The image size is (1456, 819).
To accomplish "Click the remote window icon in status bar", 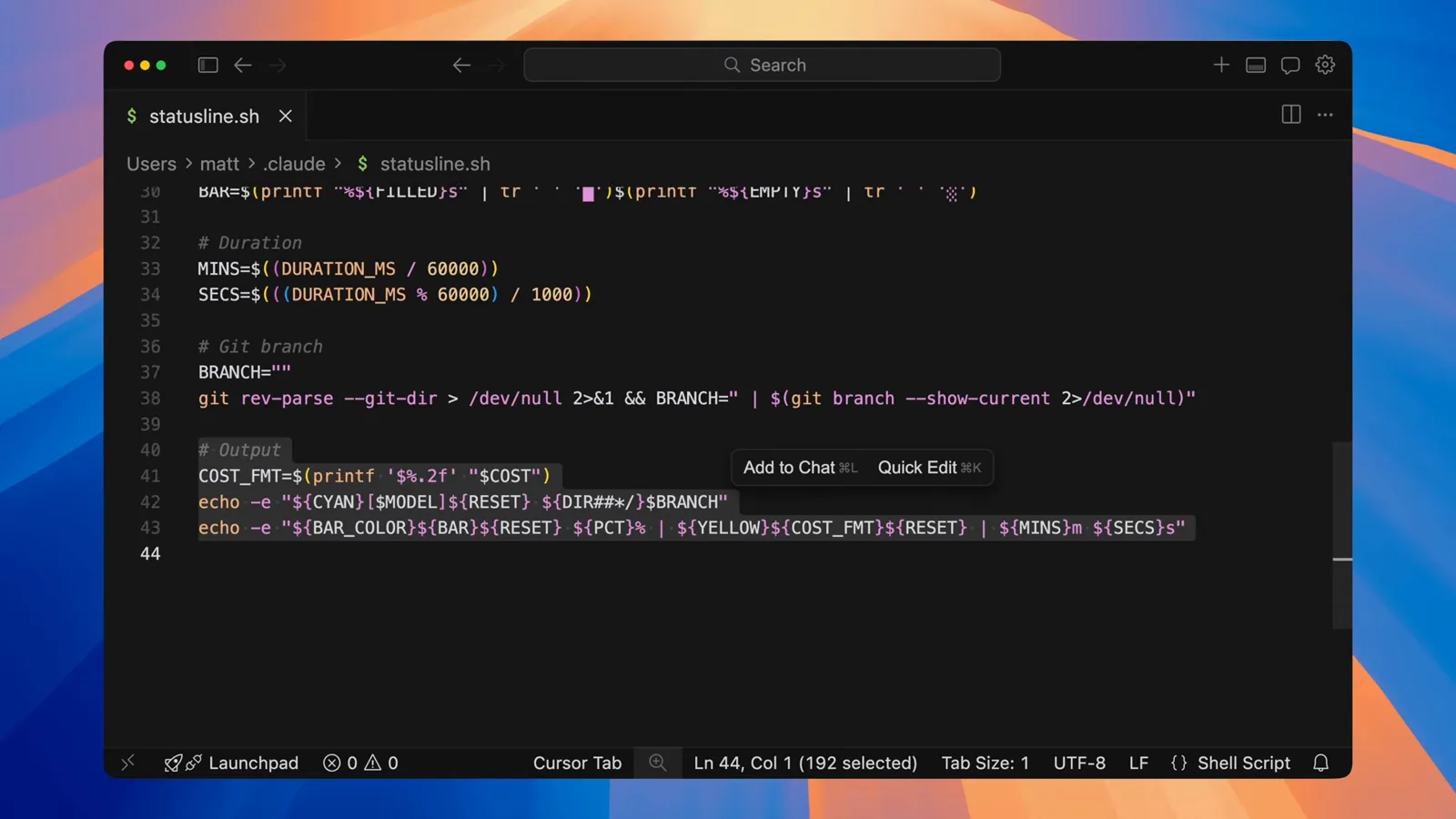I will point(128,763).
